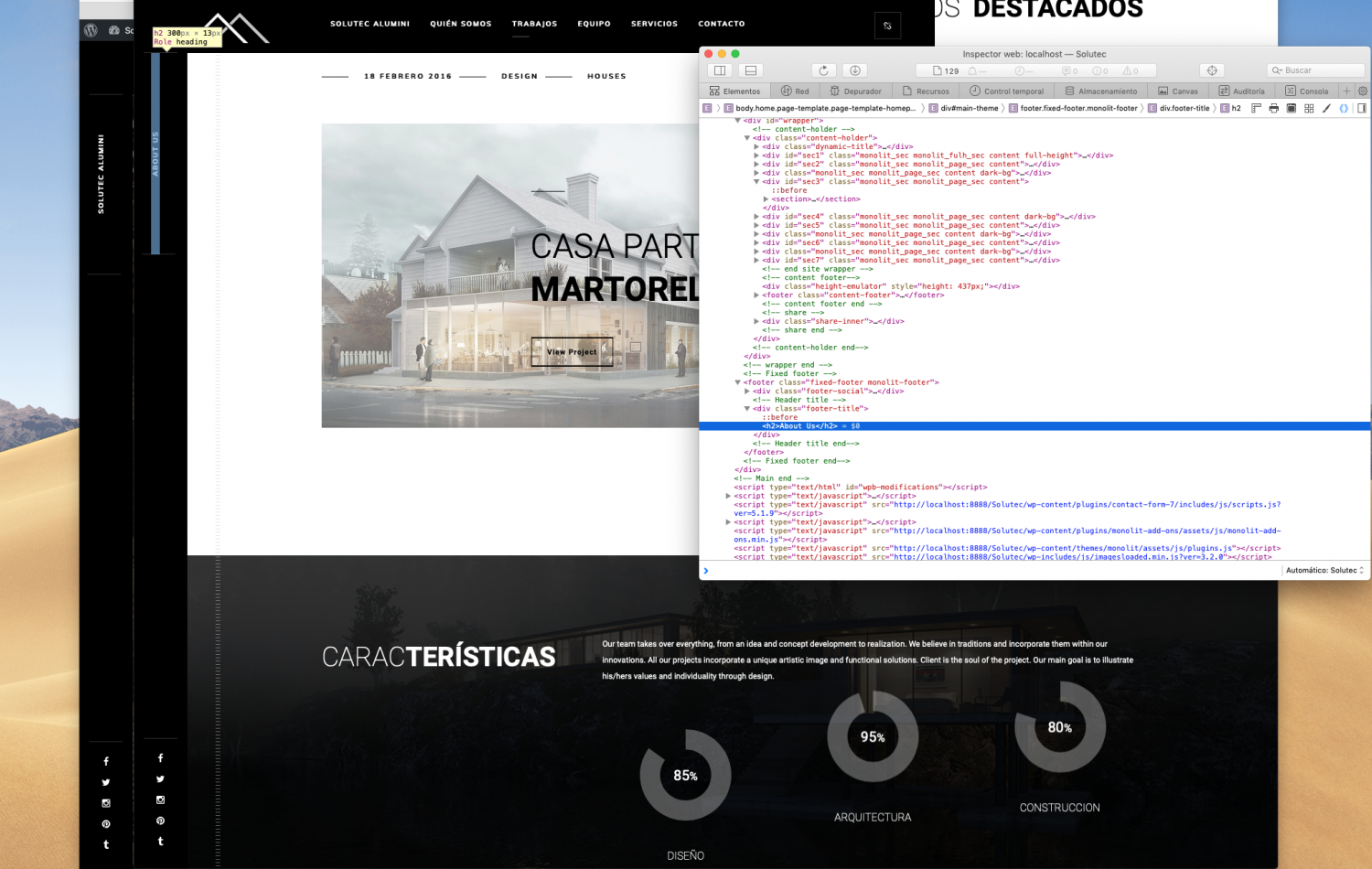Open QUIÉN SOMOS in site navigation

coord(461,24)
